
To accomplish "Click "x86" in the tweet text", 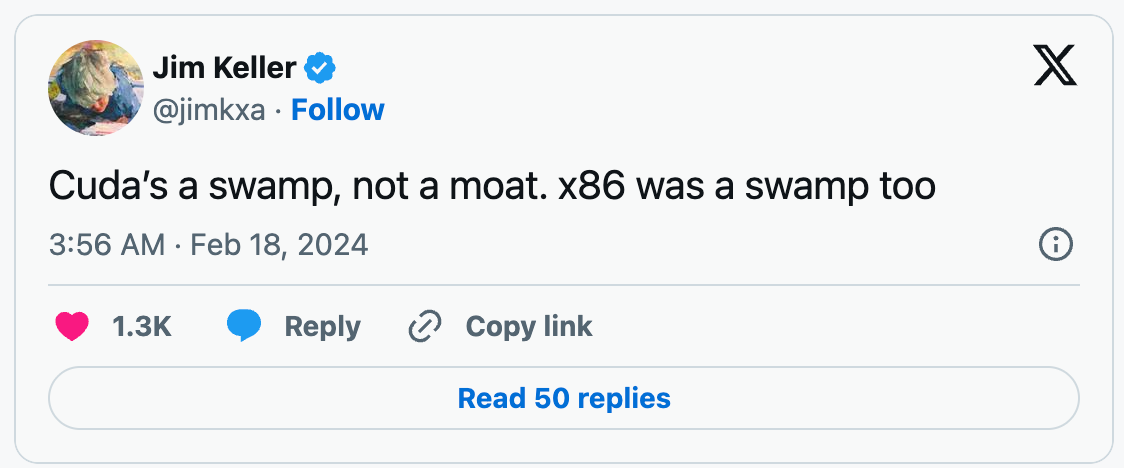I will pyautogui.click(x=594, y=187).
